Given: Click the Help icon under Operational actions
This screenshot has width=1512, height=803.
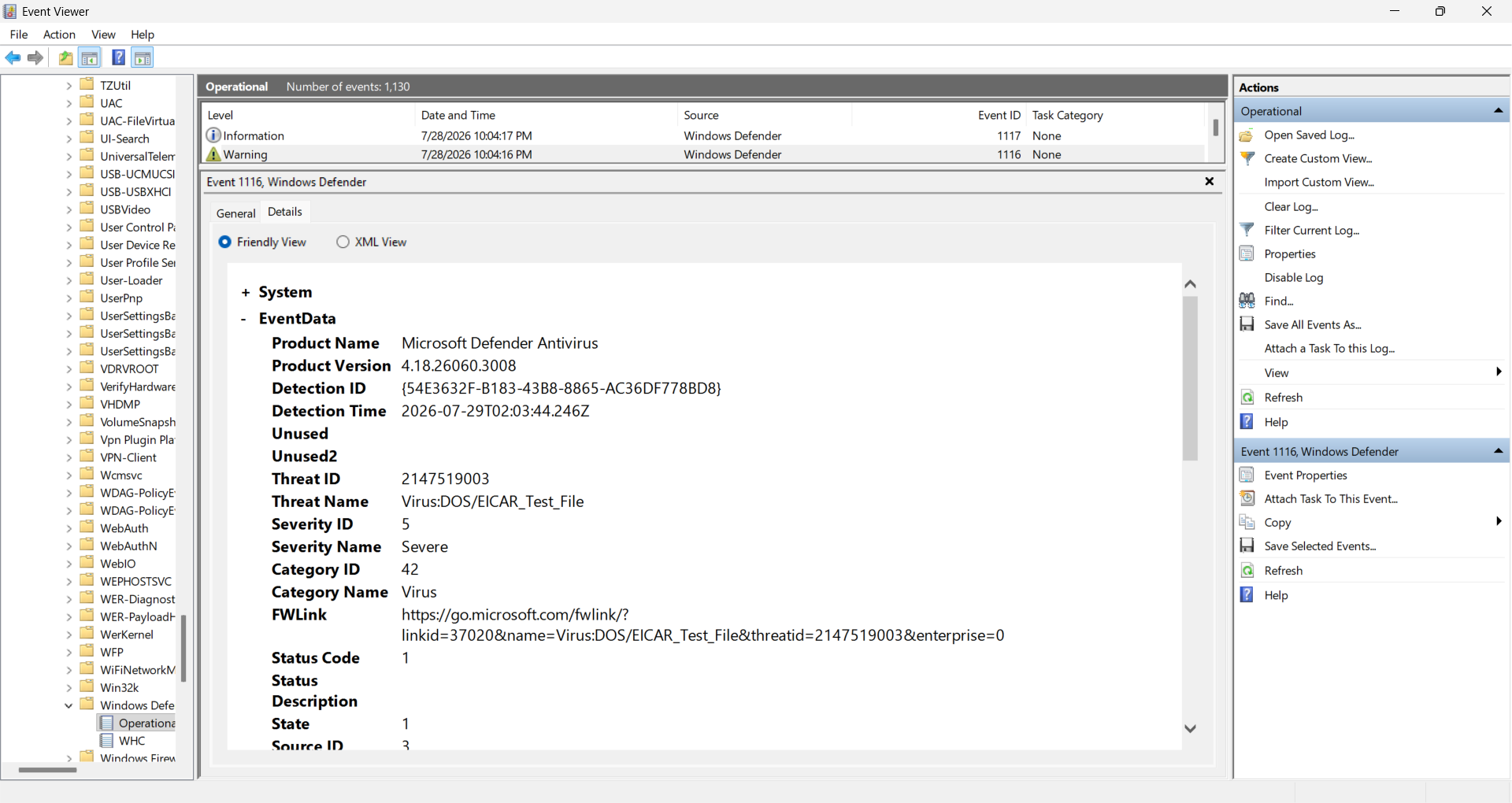Looking at the screenshot, I should tap(1247, 422).
